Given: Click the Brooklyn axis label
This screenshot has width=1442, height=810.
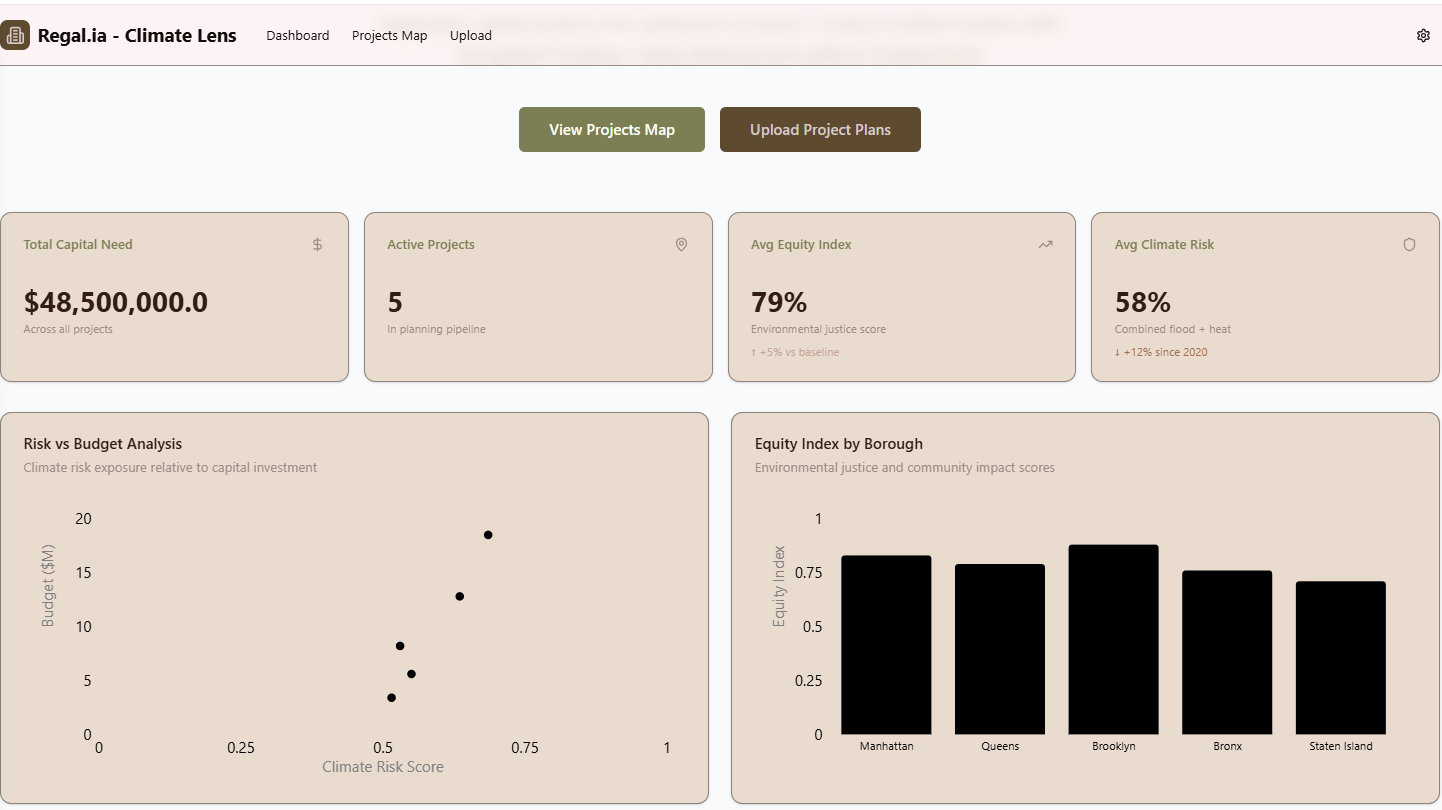Looking at the screenshot, I should pyautogui.click(x=1113, y=746).
